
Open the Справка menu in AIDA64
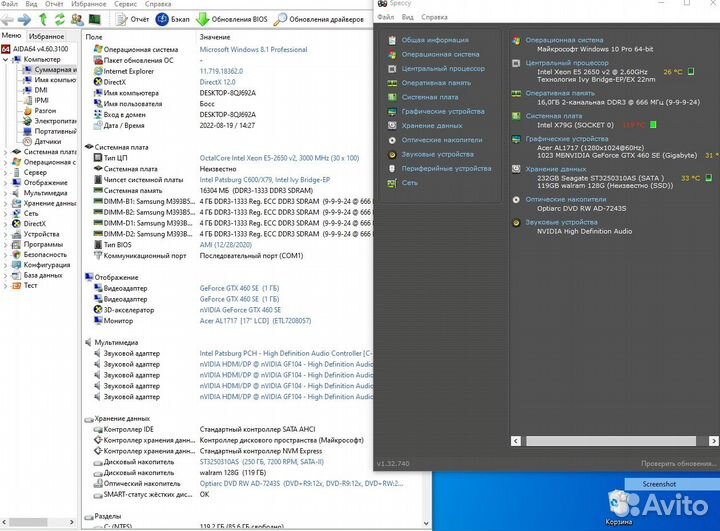point(158,4)
